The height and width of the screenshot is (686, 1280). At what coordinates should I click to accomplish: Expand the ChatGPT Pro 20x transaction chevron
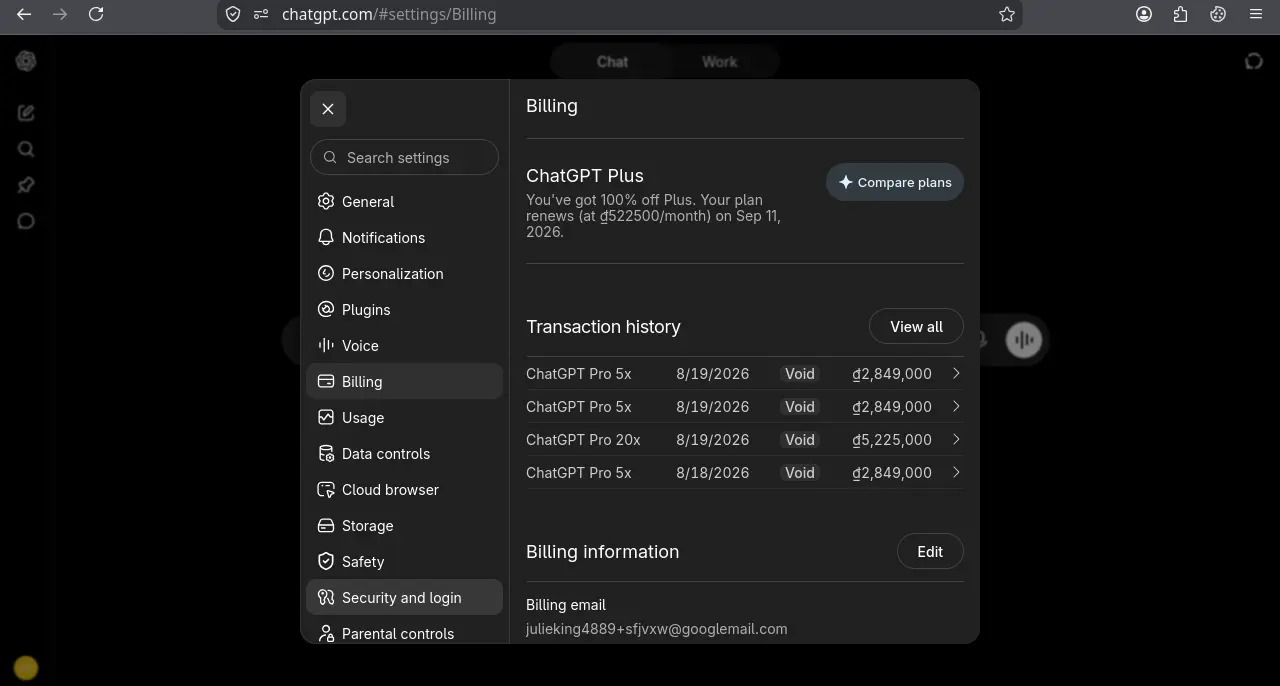tap(956, 439)
